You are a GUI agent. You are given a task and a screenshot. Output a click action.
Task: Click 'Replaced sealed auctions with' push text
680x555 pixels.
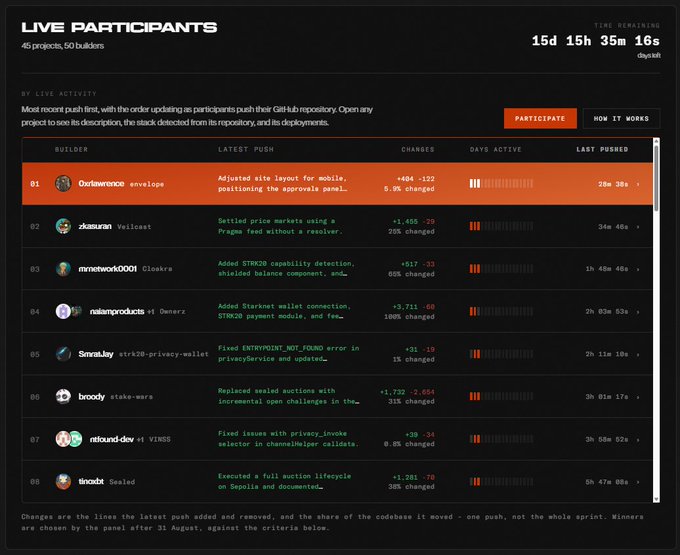(x=276, y=391)
